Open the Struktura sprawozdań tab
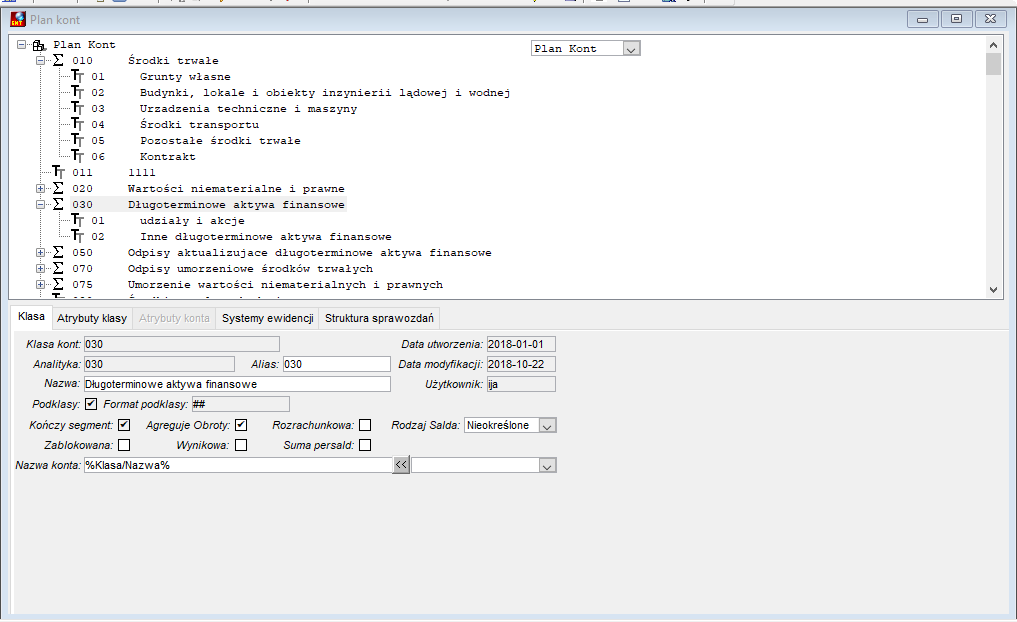Viewport: 1017px width, 622px height. (379, 318)
